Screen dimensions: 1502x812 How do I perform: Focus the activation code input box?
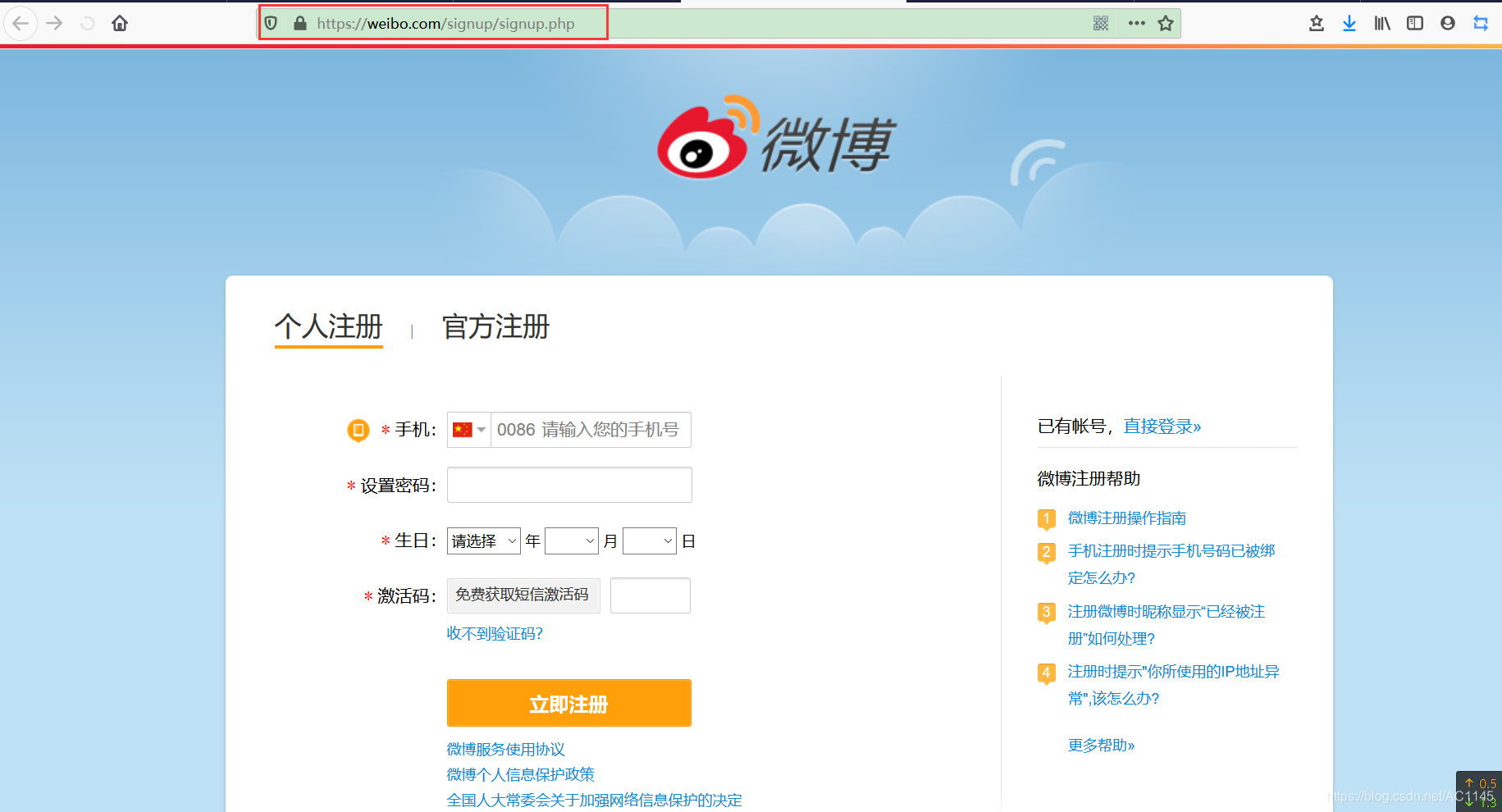(x=651, y=595)
